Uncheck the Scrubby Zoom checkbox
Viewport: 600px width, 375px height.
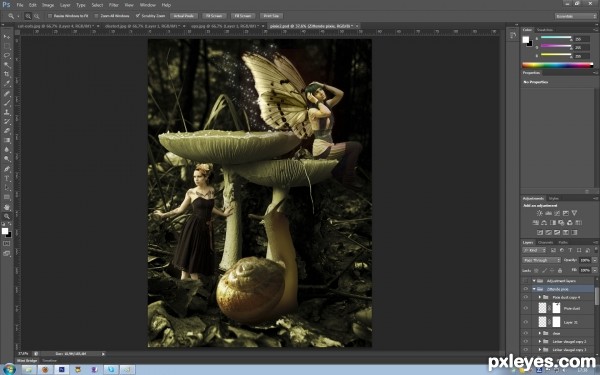138,16
